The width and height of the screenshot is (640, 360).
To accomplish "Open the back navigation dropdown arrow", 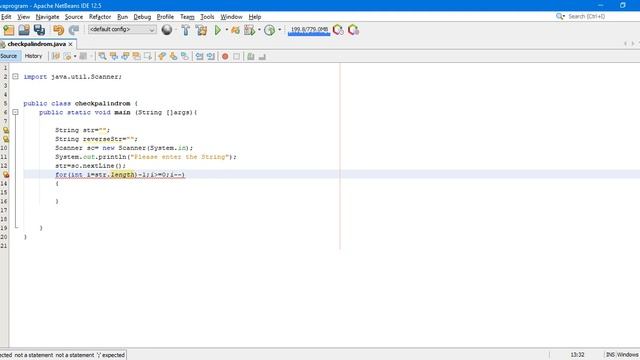I will click(x=75, y=56).
